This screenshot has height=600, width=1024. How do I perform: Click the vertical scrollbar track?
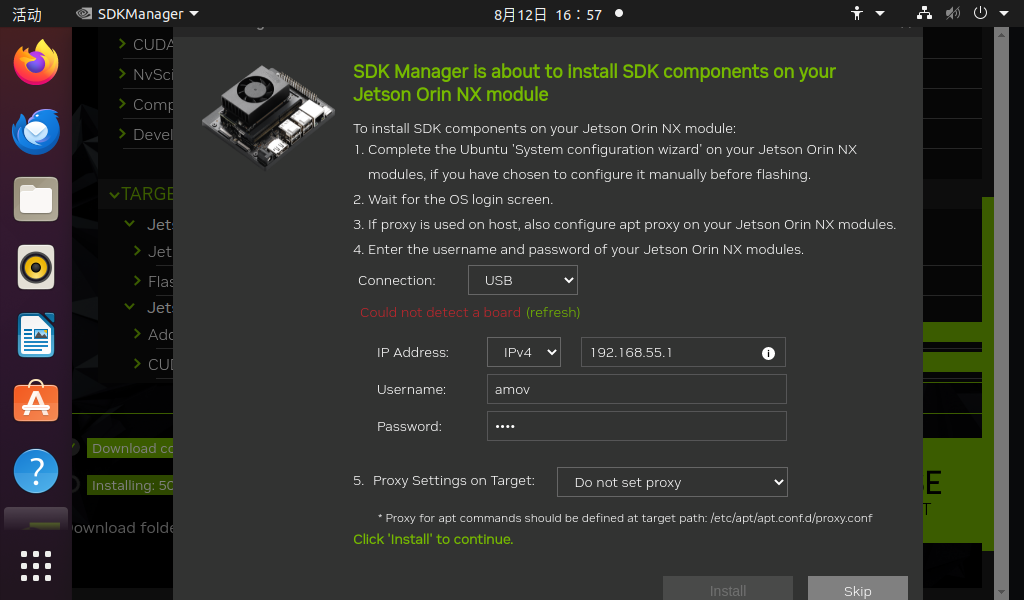[1002, 313]
